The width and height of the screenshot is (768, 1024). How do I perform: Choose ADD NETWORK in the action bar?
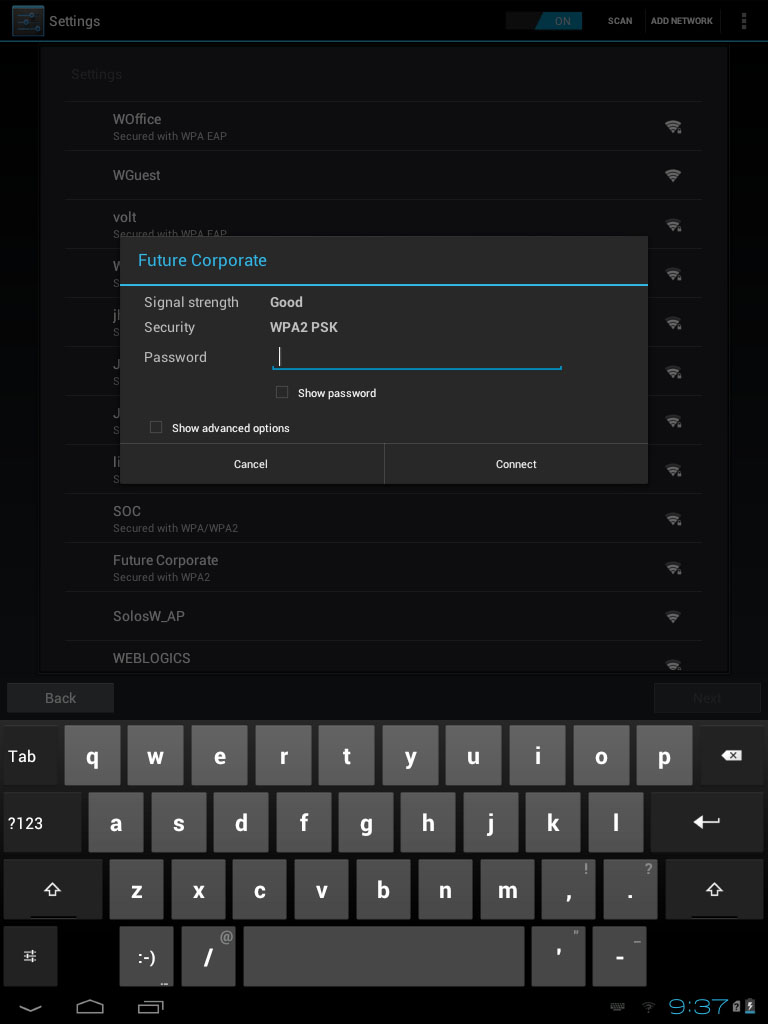point(681,21)
